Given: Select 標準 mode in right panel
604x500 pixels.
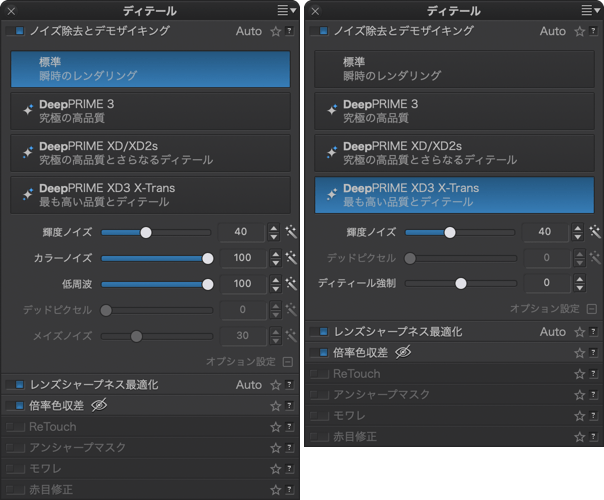Looking at the screenshot, I should pos(454,69).
